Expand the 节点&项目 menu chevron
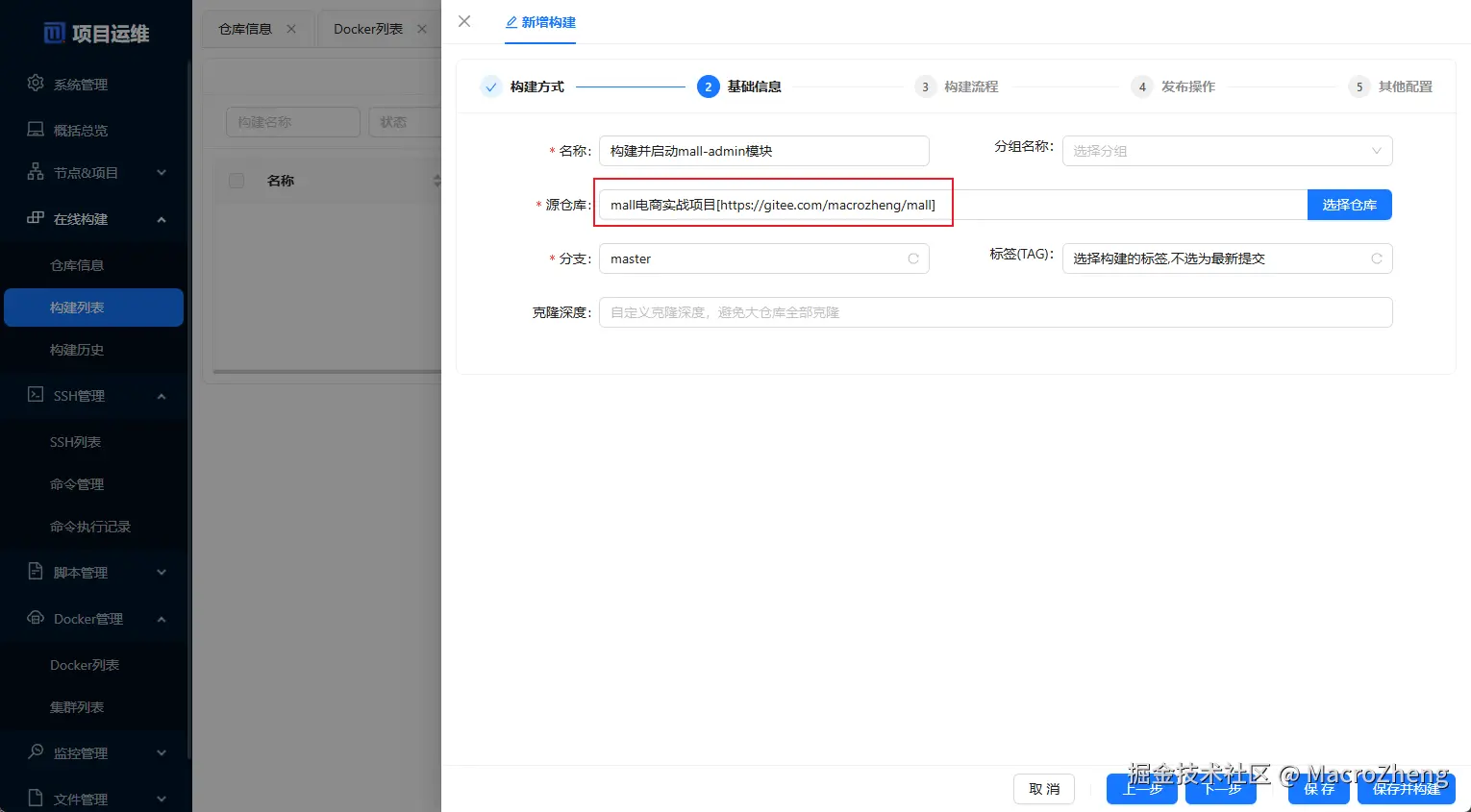This screenshot has width=1471, height=812. point(162,173)
